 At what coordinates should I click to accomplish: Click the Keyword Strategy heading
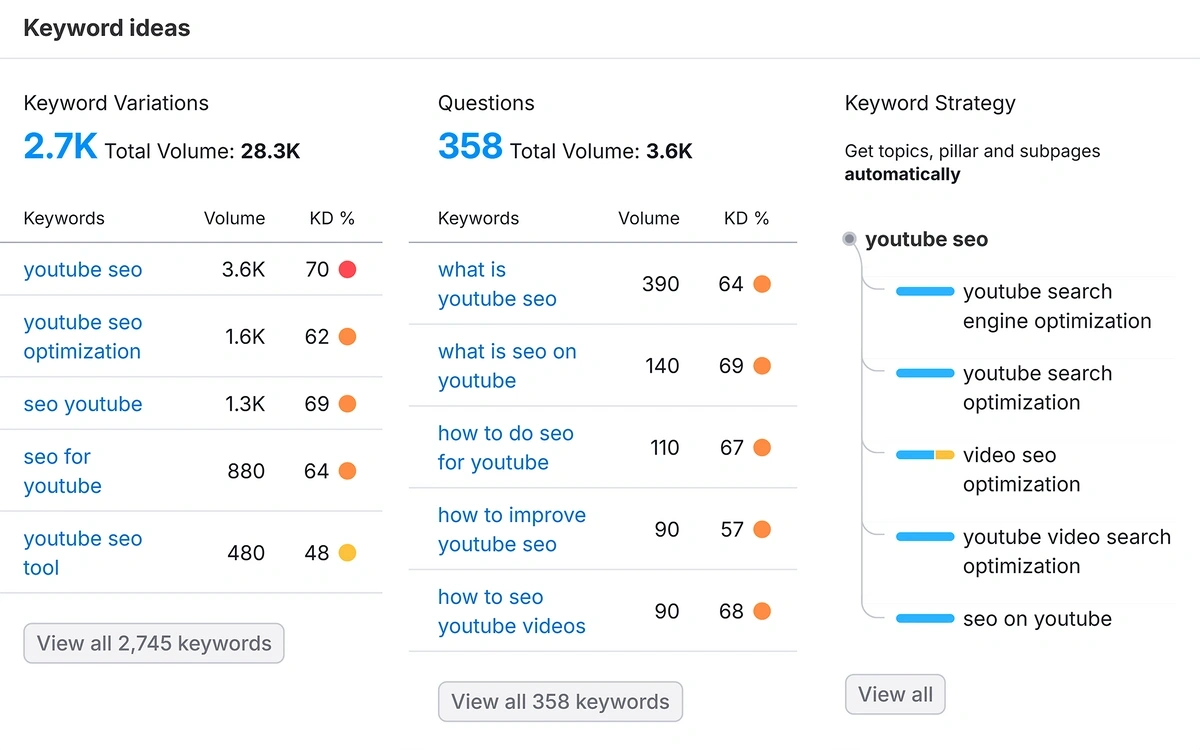pyautogui.click(x=930, y=103)
